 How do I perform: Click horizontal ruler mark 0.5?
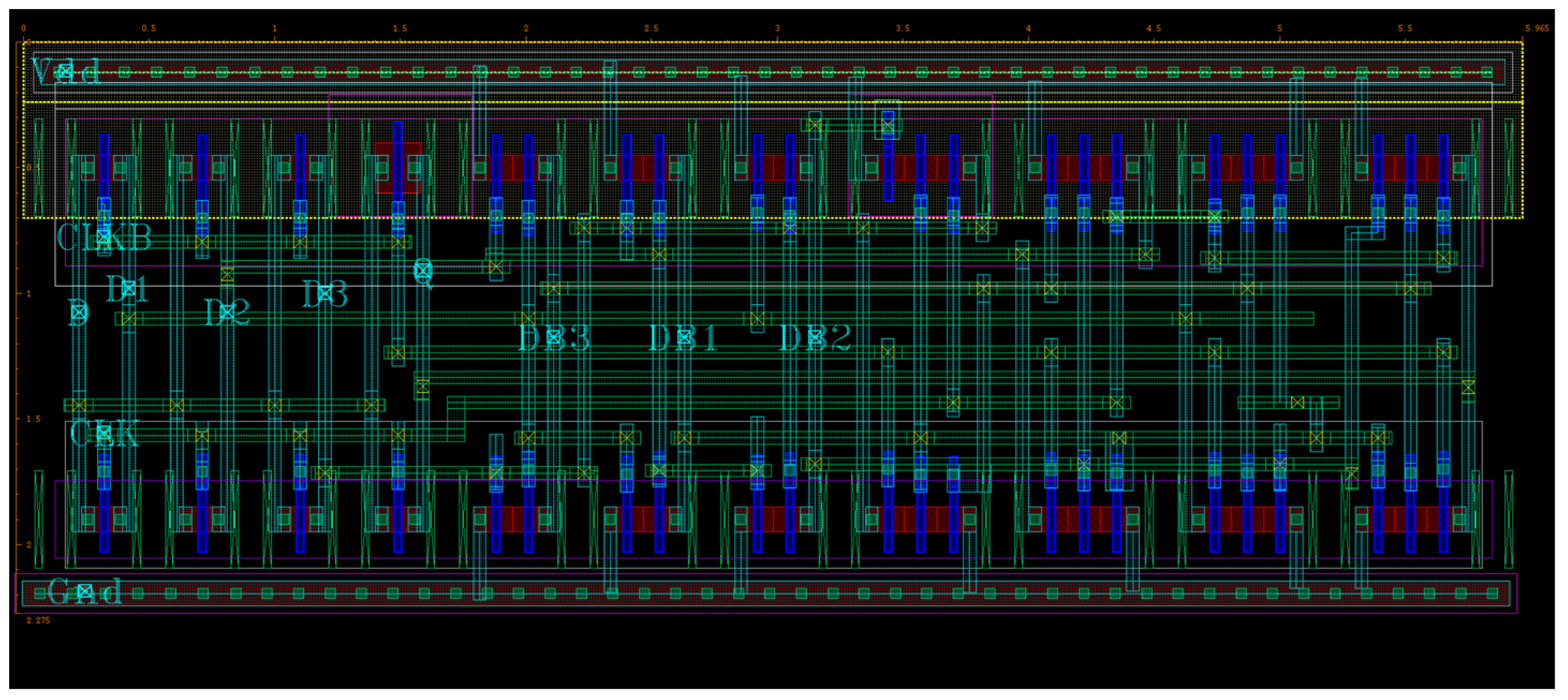click(x=149, y=28)
